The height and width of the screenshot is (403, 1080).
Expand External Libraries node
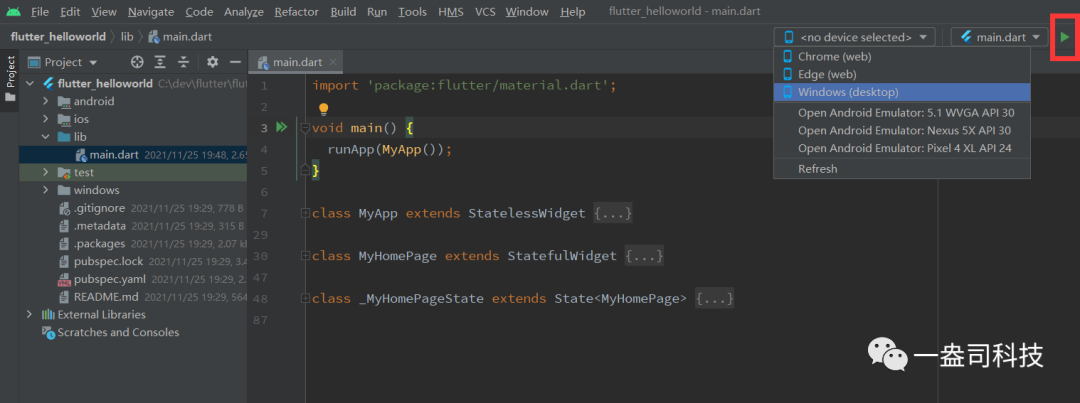(29, 314)
